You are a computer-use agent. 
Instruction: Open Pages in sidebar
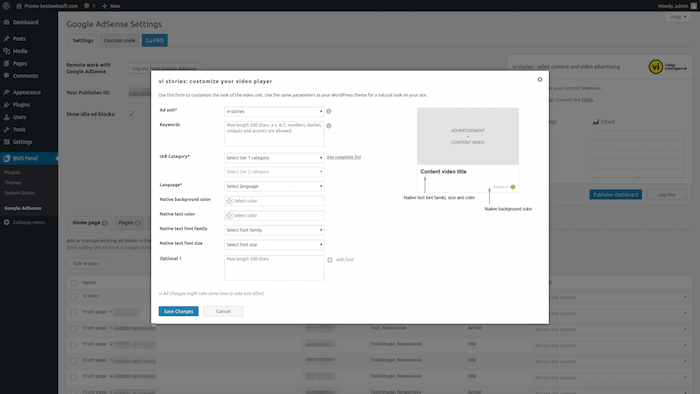(x=20, y=64)
